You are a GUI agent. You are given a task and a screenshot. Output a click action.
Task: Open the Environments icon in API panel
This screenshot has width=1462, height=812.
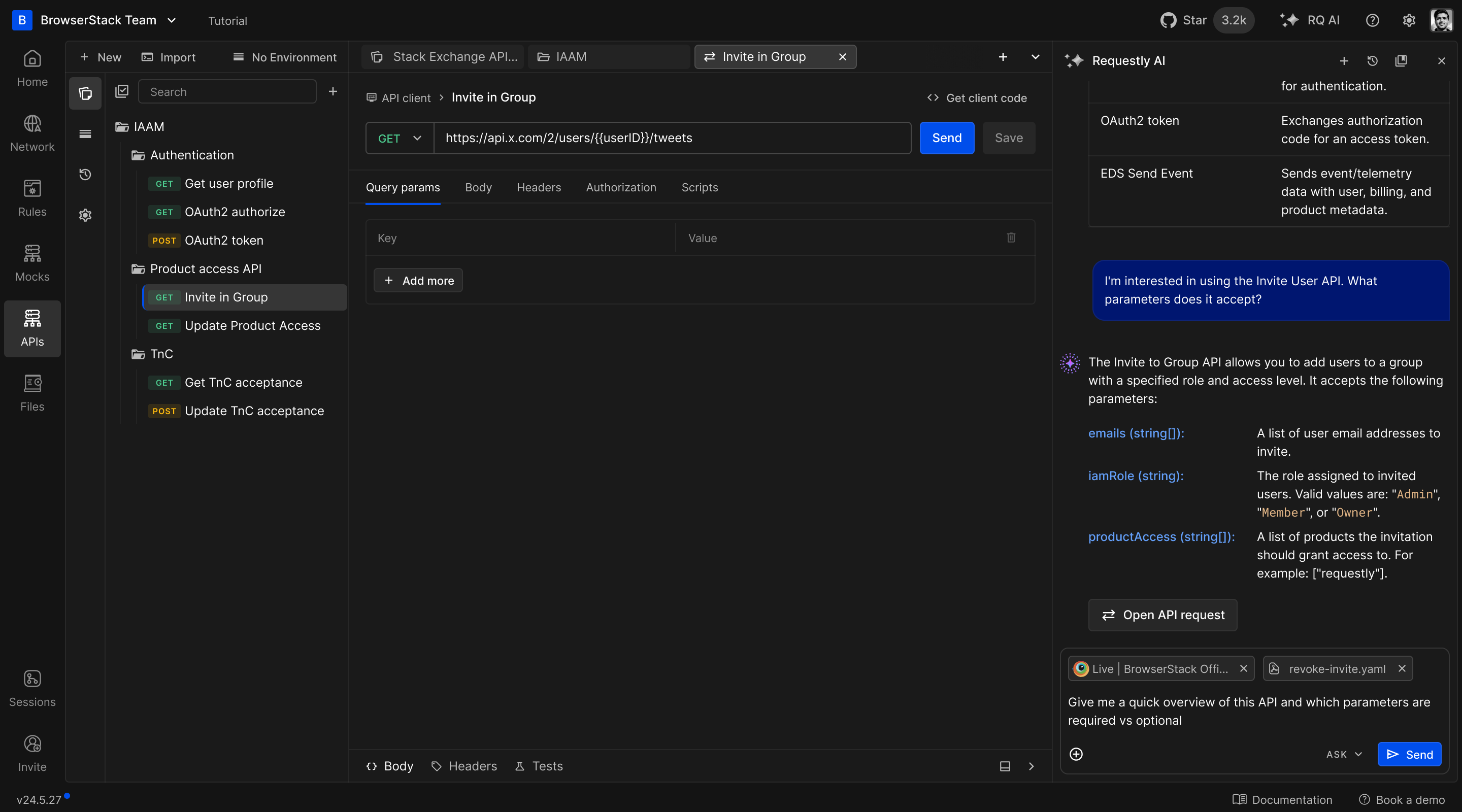point(85,134)
